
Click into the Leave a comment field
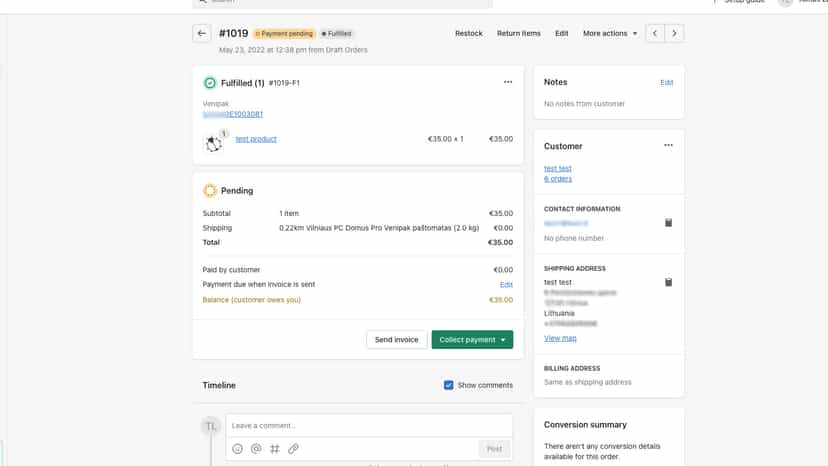click(369, 426)
